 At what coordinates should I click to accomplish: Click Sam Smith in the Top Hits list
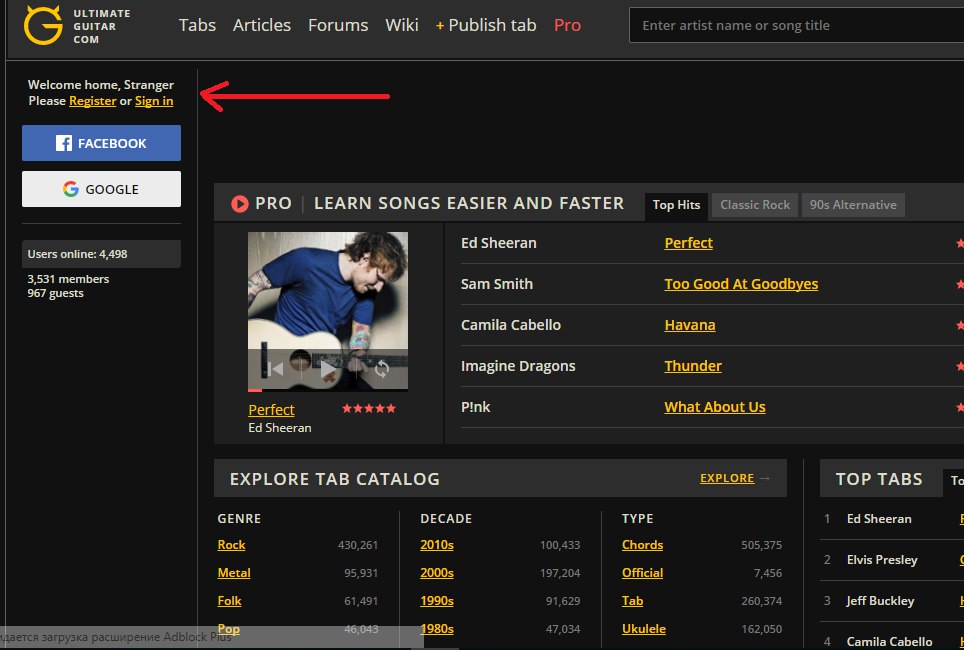[x=497, y=284]
